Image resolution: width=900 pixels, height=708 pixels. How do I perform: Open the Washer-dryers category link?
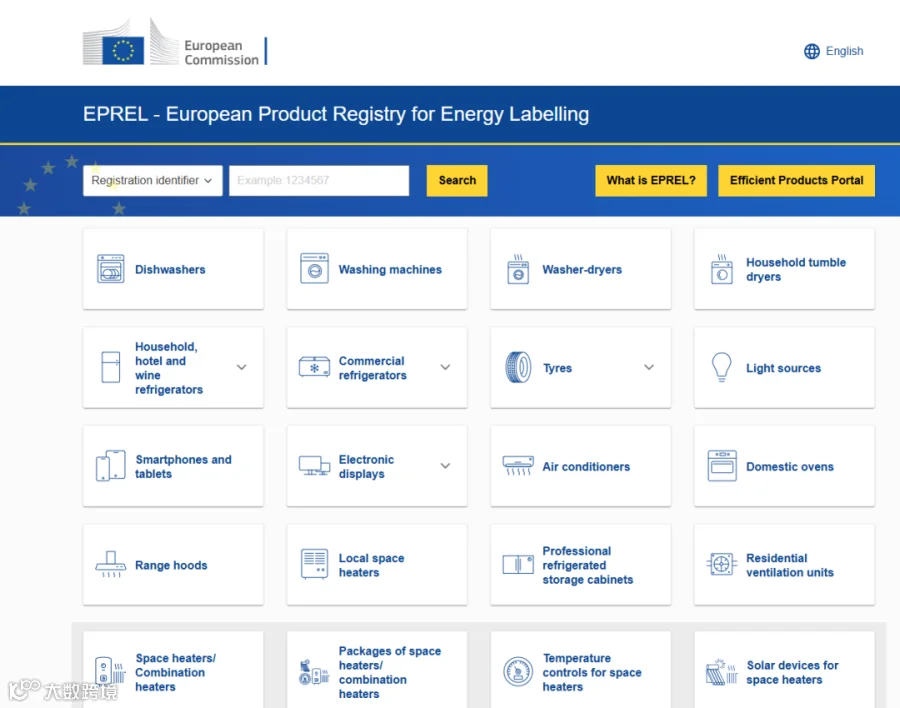tap(582, 269)
